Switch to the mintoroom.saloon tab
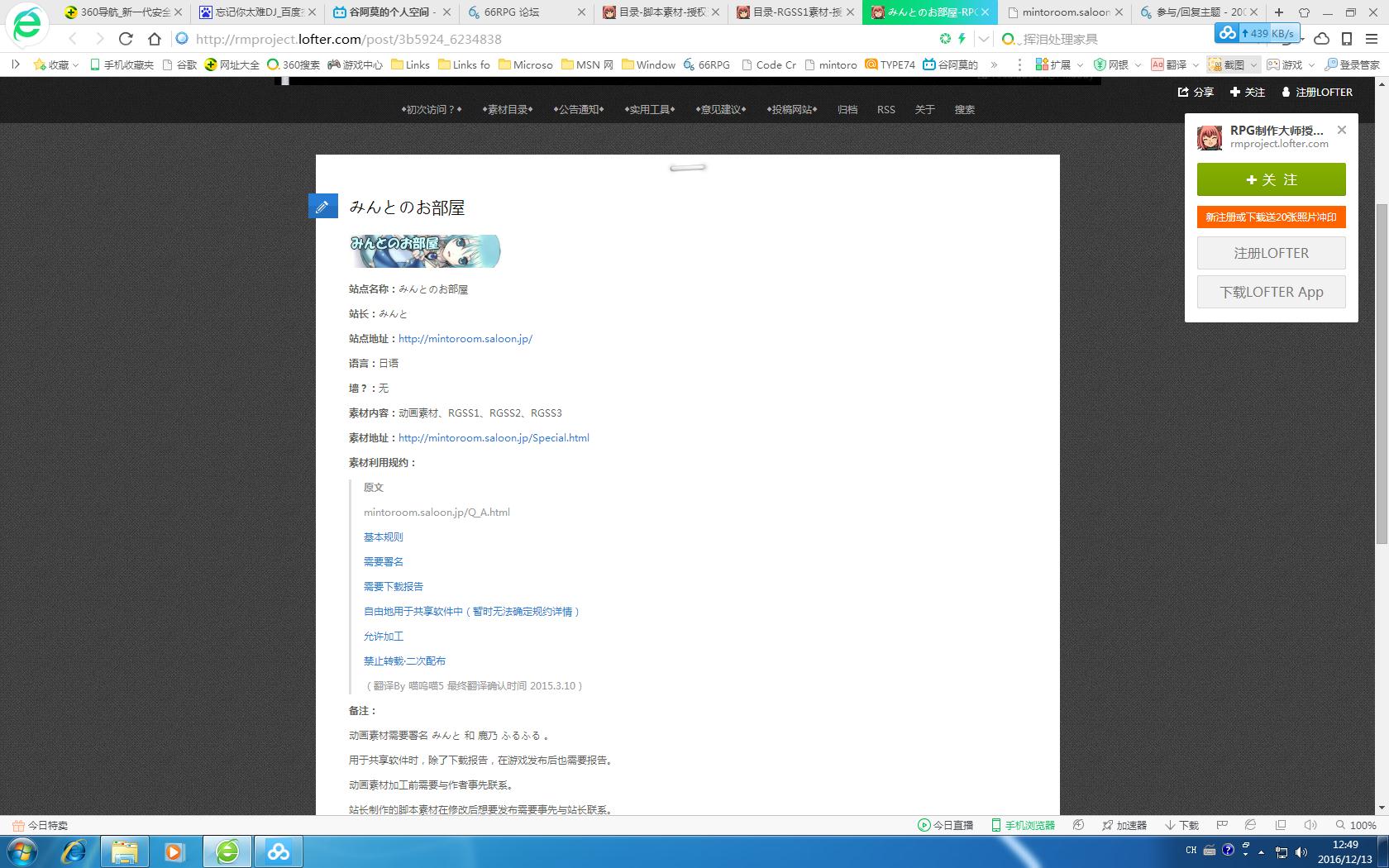This screenshot has width=1389, height=868. coord(1065,12)
